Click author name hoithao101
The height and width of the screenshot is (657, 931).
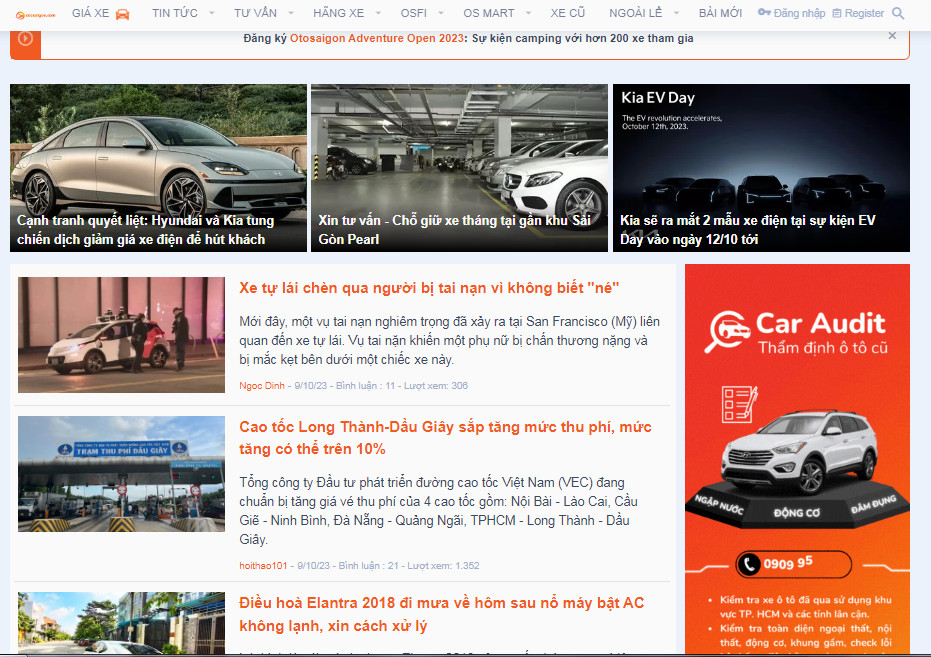pos(263,566)
